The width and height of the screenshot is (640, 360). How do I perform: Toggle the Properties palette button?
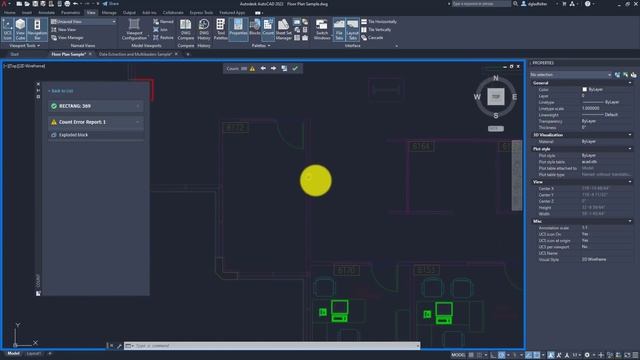[x=238, y=29]
